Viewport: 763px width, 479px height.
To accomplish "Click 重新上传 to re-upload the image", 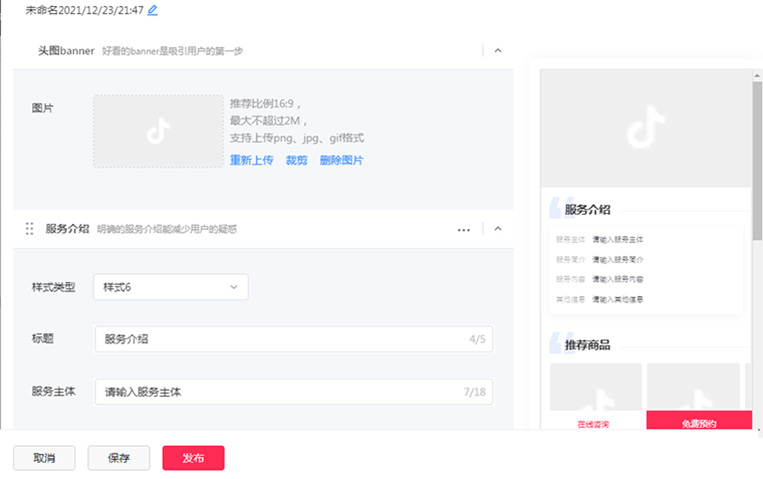I will tap(252, 160).
